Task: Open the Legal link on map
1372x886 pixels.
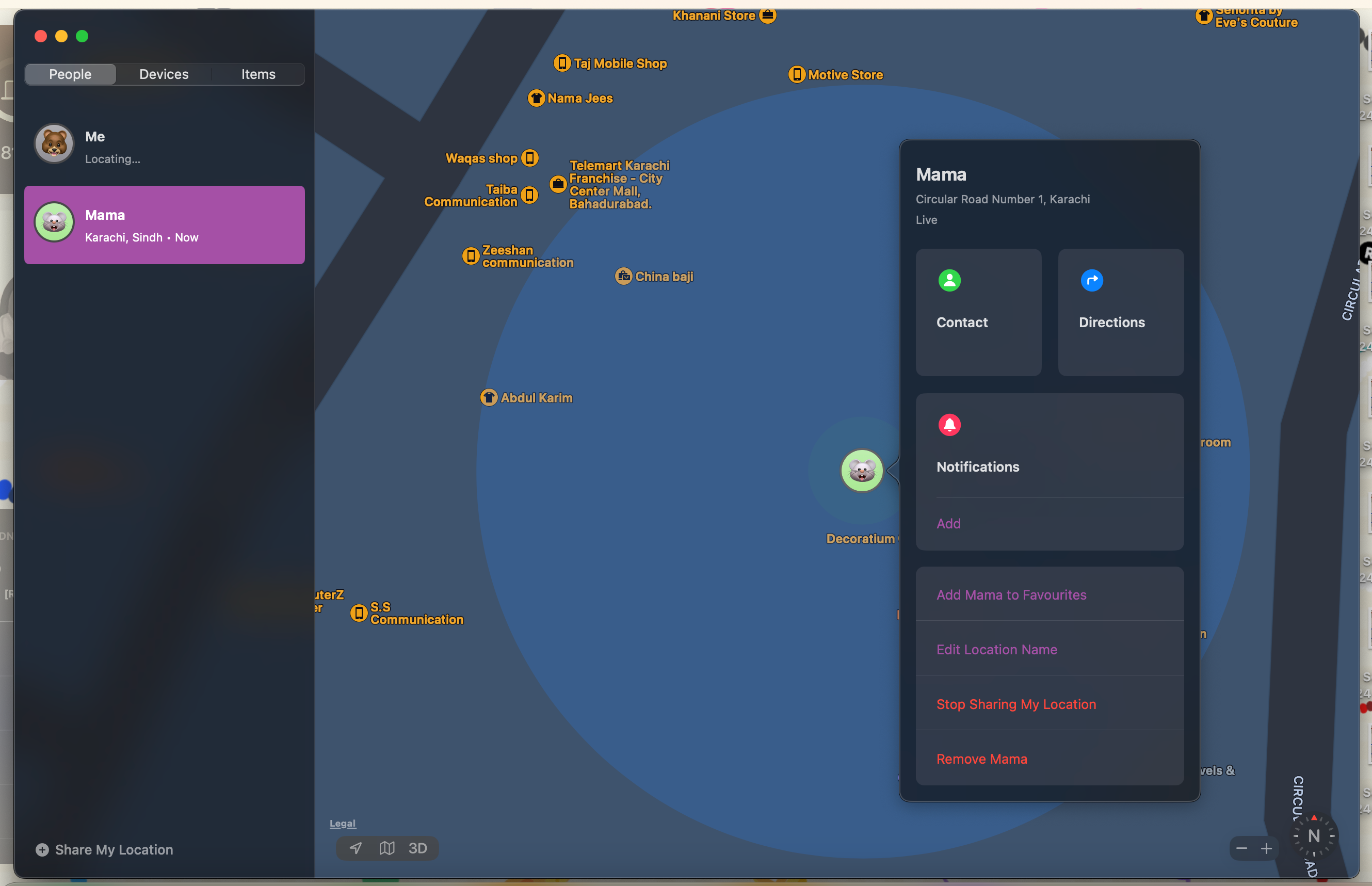Action: (x=342, y=823)
